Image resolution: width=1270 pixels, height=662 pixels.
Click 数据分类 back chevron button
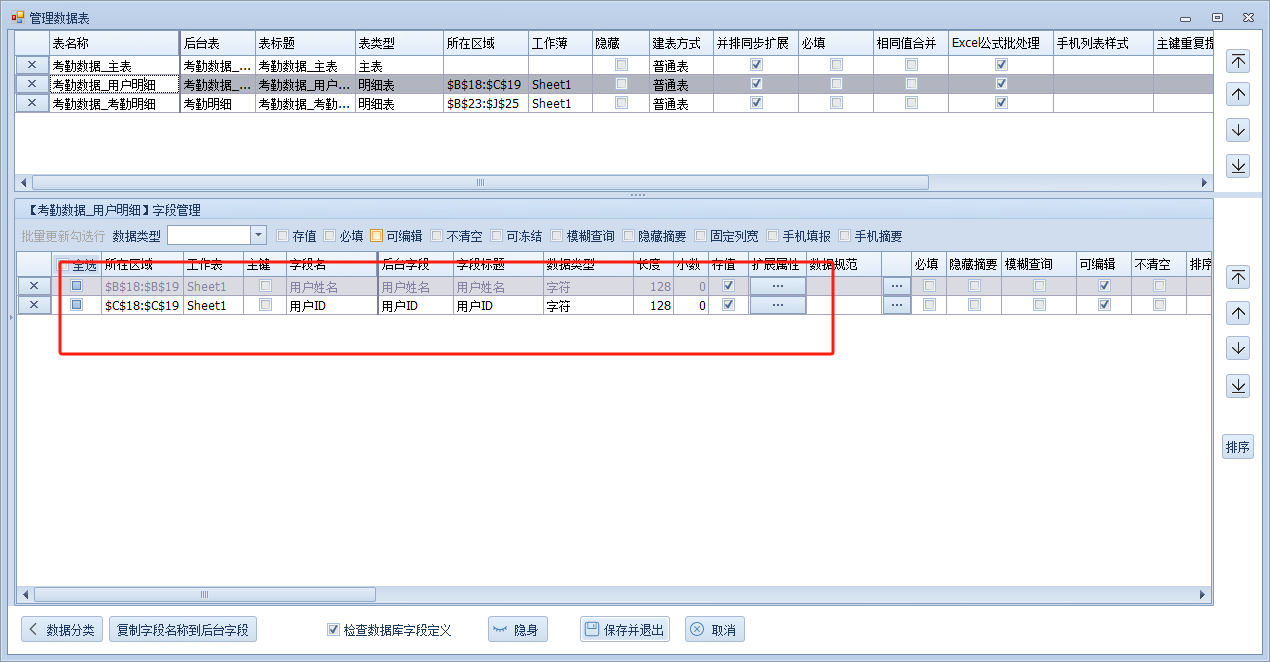[62, 630]
